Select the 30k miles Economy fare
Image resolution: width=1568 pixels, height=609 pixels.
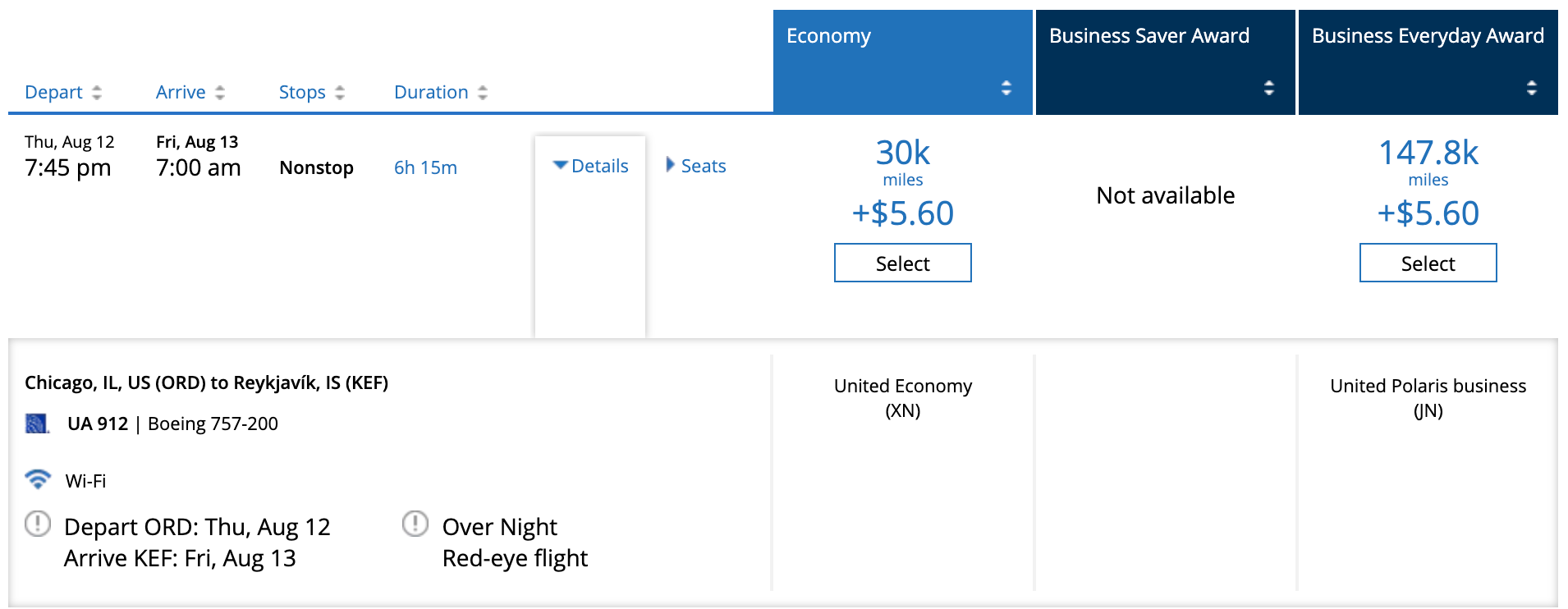(x=903, y=263)
